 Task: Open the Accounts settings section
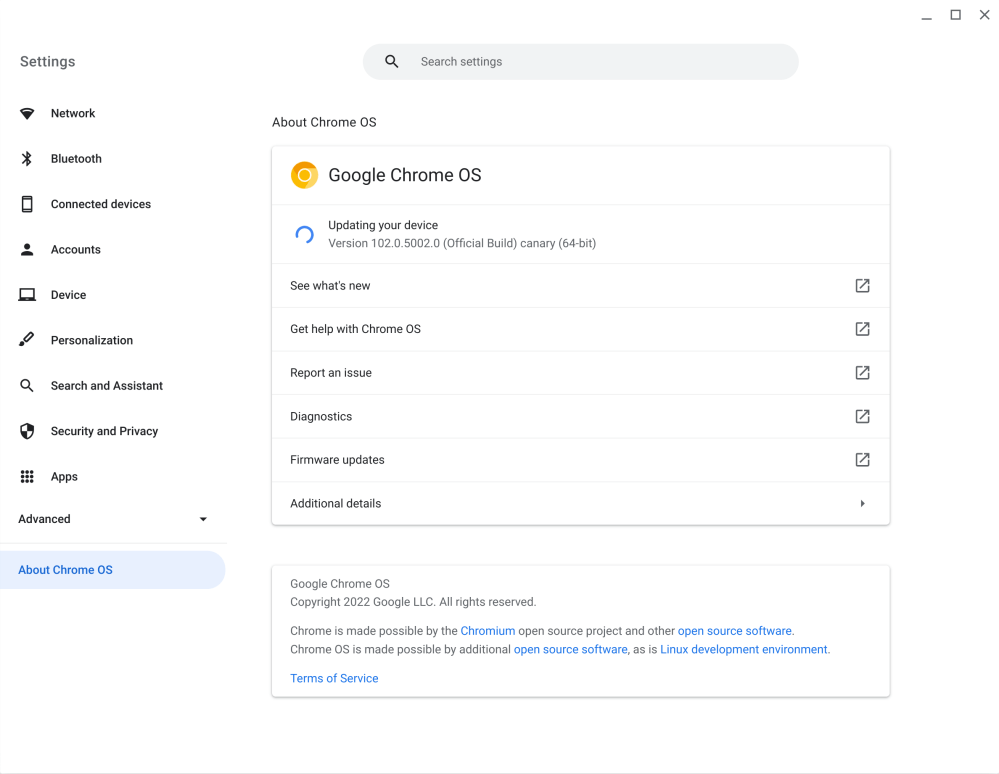(76, 250)
